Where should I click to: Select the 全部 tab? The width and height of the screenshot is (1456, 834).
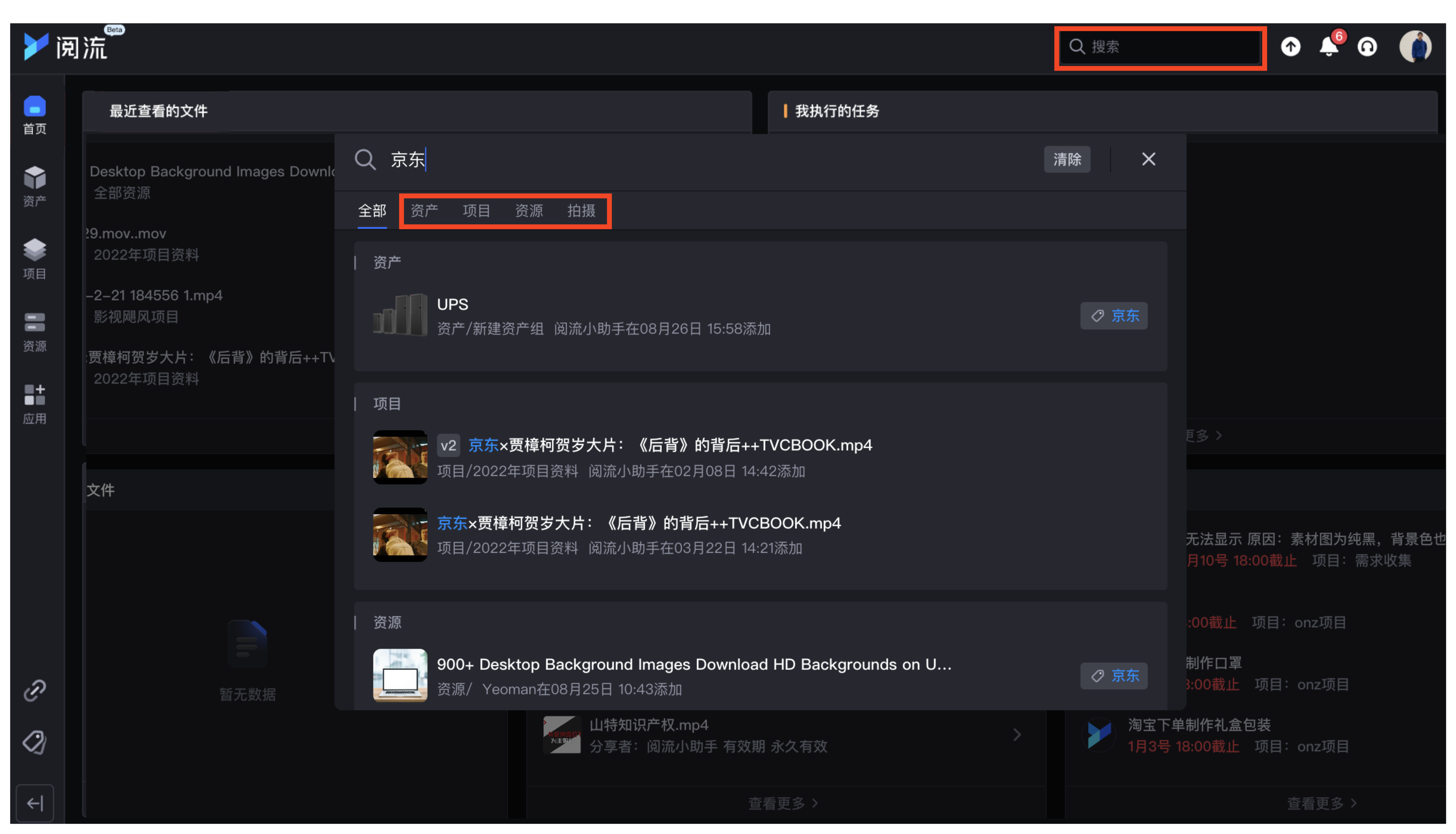[372, 211]
